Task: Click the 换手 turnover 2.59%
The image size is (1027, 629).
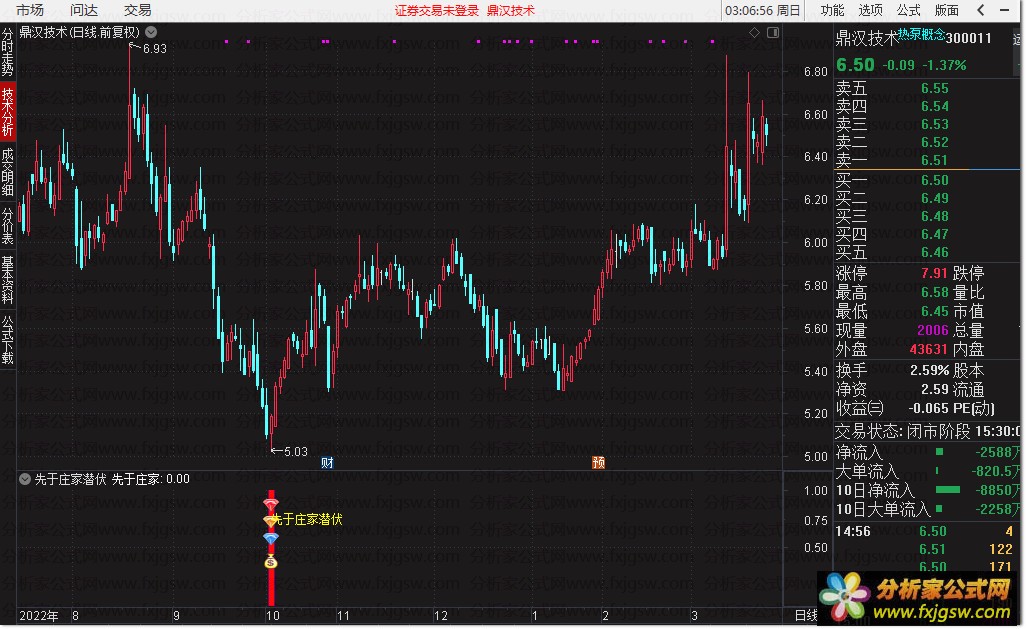Action: pos(929,370)
